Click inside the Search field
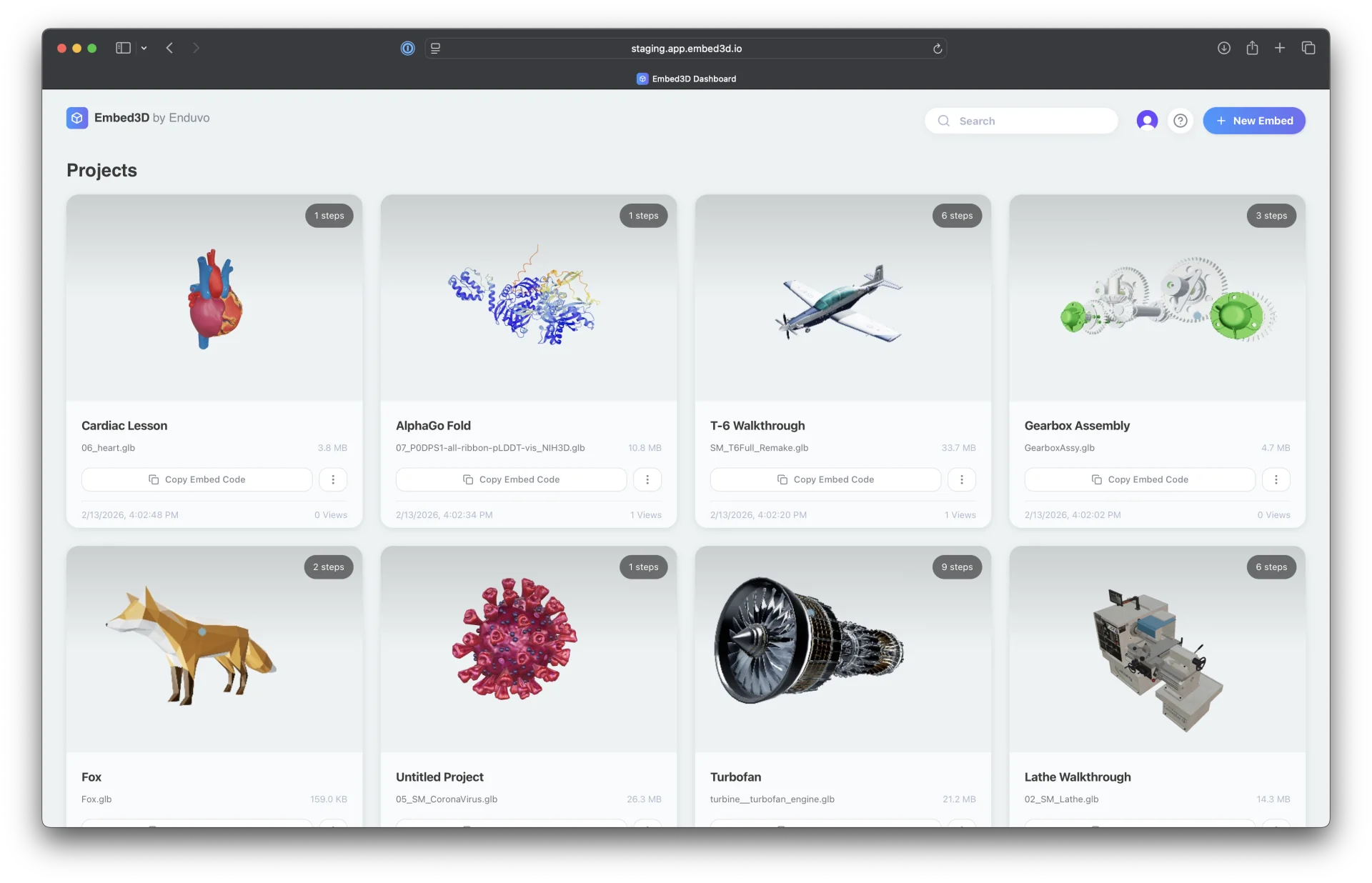1372x883 pixels. pos(1022,121)
